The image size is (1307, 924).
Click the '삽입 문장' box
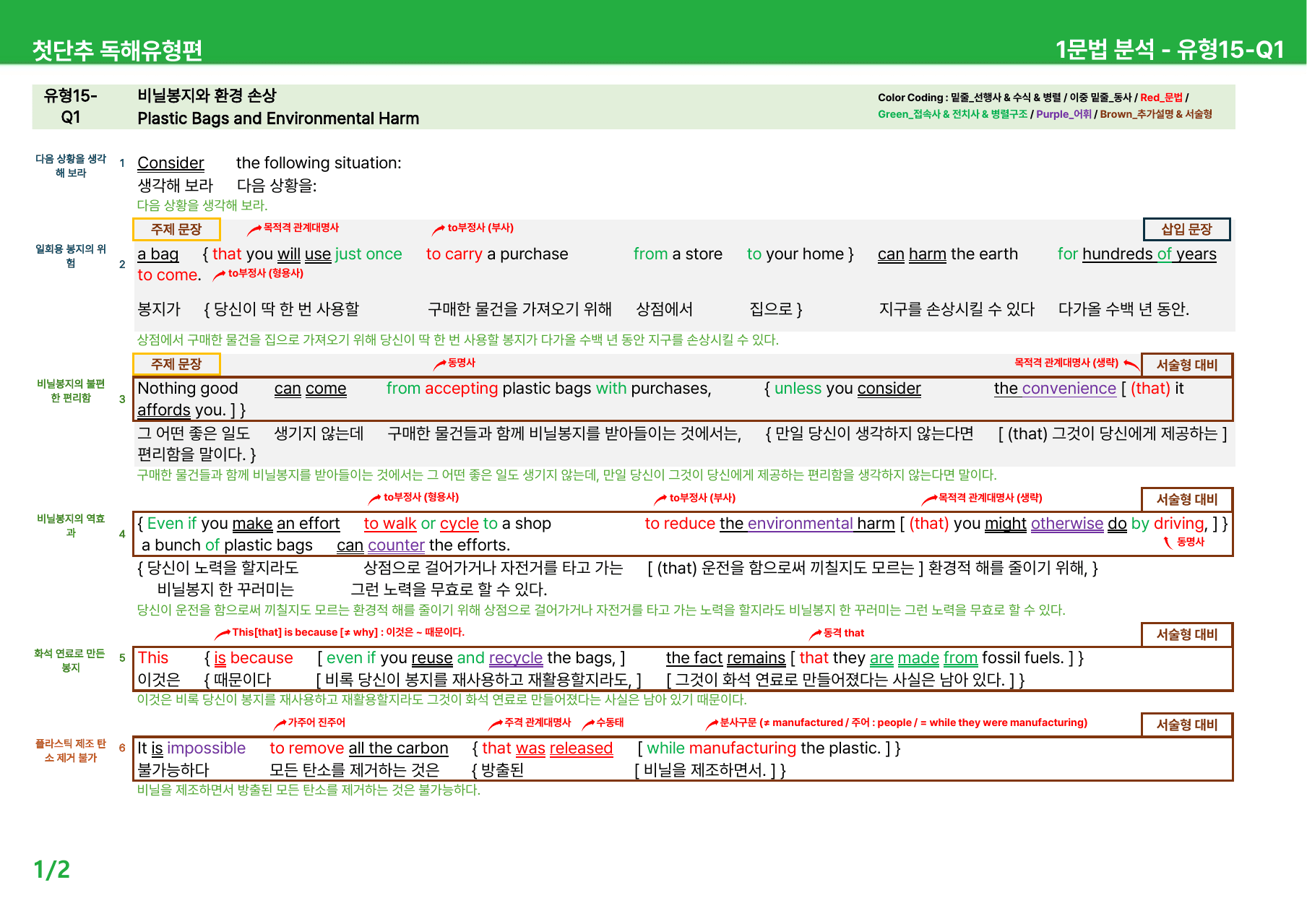[1186, 229]
